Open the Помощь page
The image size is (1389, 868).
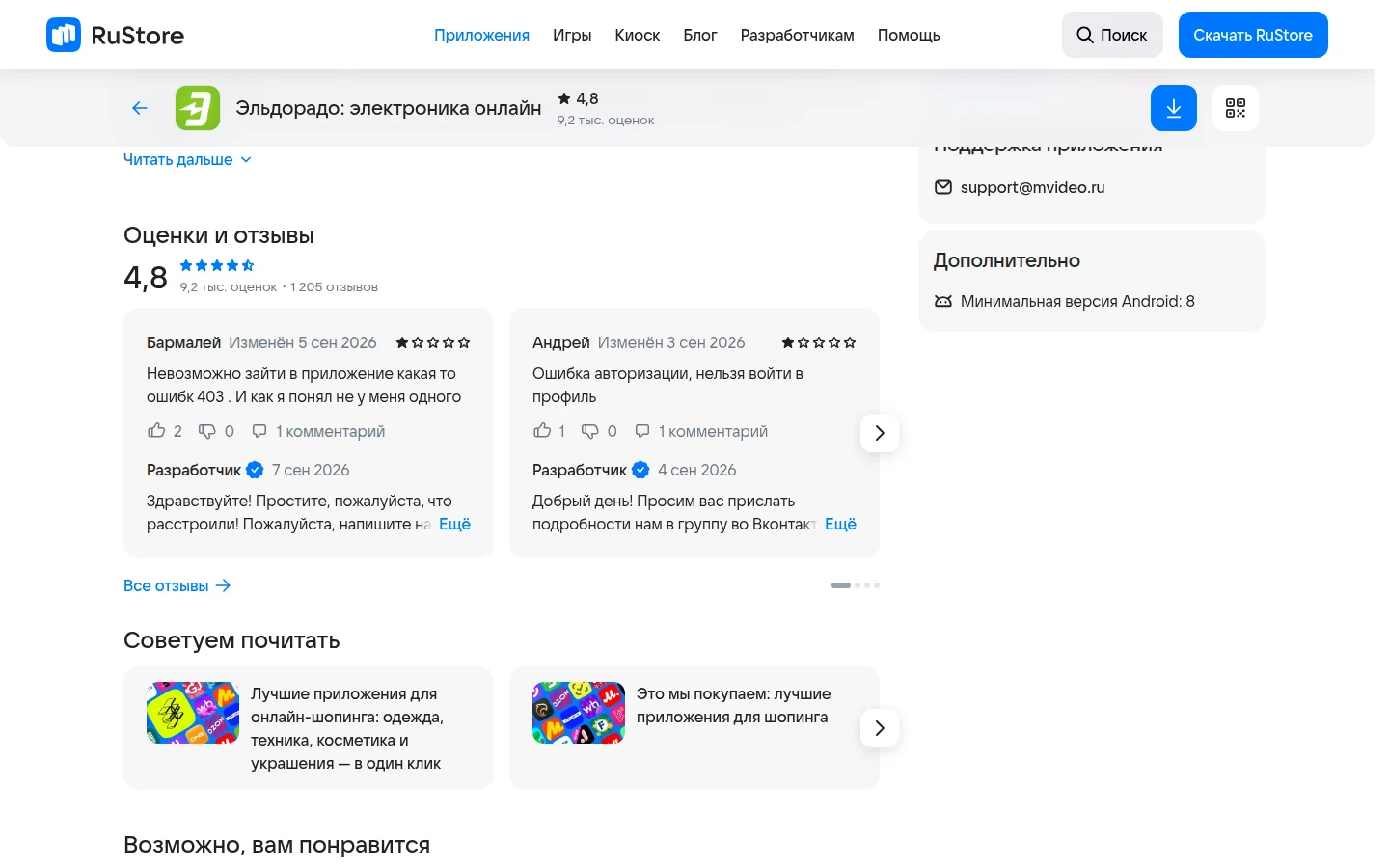(x=909, y=35)
